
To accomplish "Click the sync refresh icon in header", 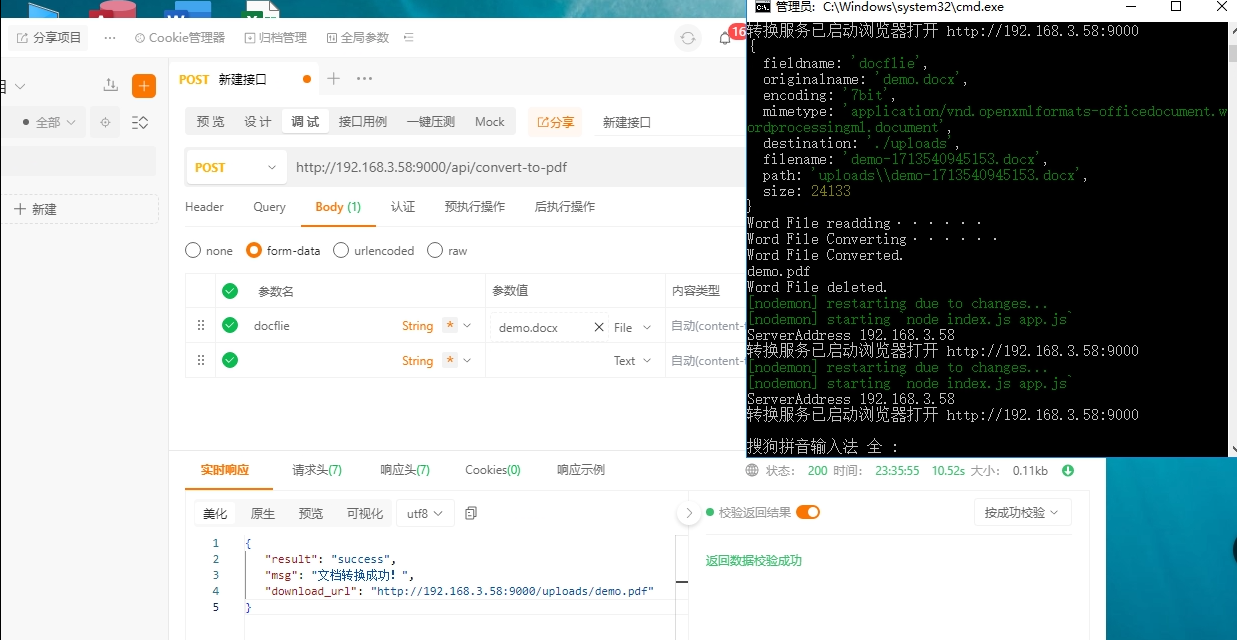I will [688, 39].
